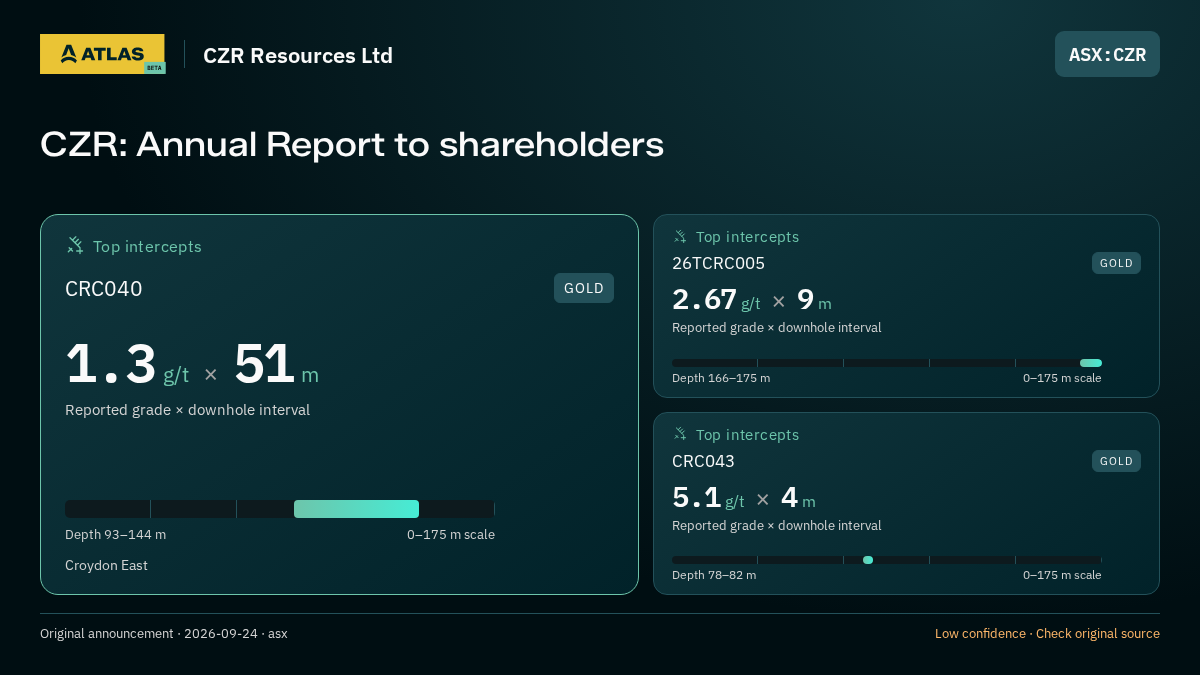The width and height of the screenshot is (1200, 675).
Task: Click the drill icon in the CRC043 card
Action: coord(680,434)
